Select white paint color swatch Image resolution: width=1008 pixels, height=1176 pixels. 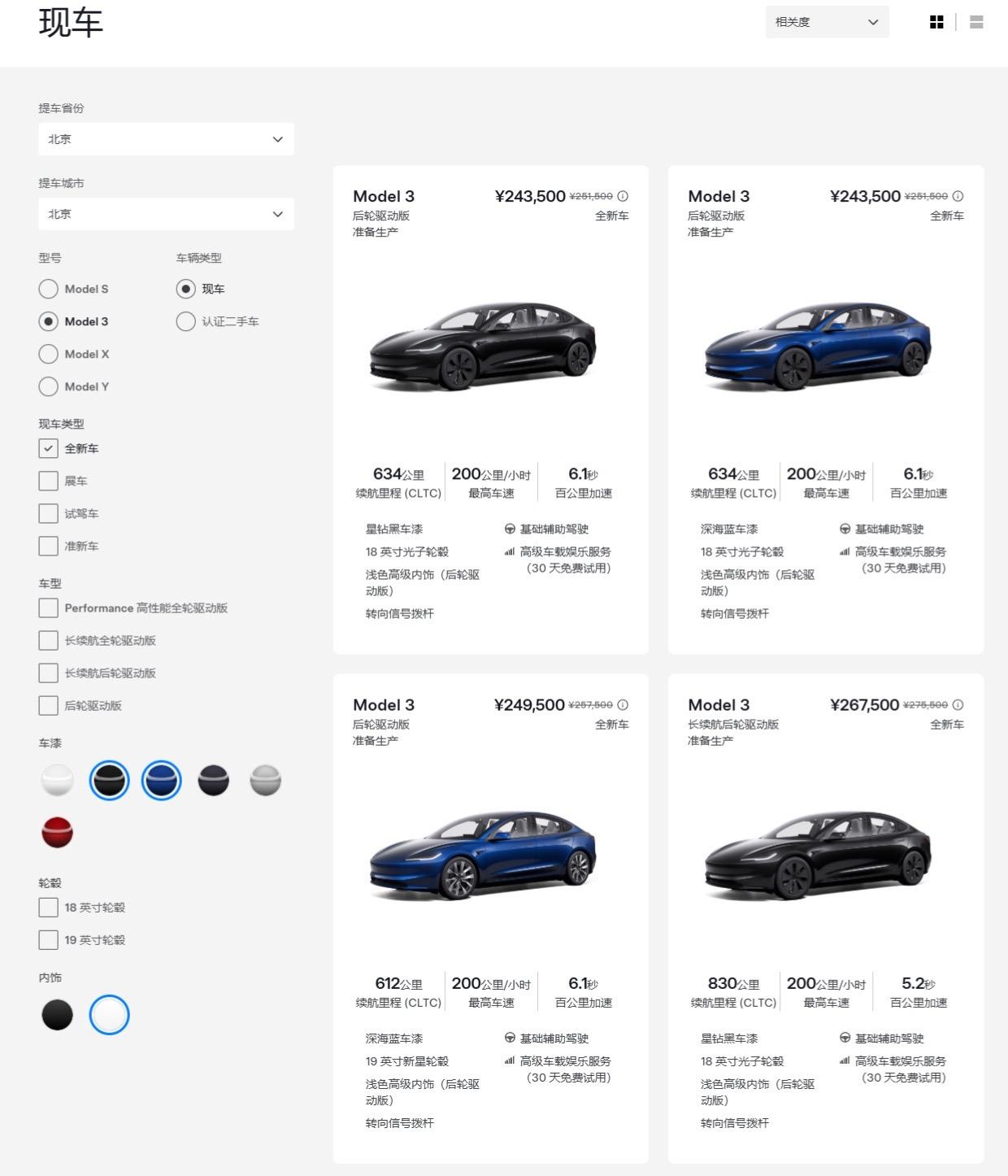click(57, 781)
